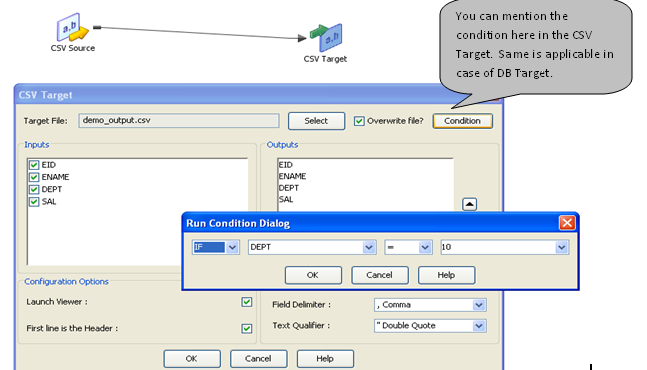Uncheck the DEPT input checkbox
The image size is (647, 370).
[34, 190]
